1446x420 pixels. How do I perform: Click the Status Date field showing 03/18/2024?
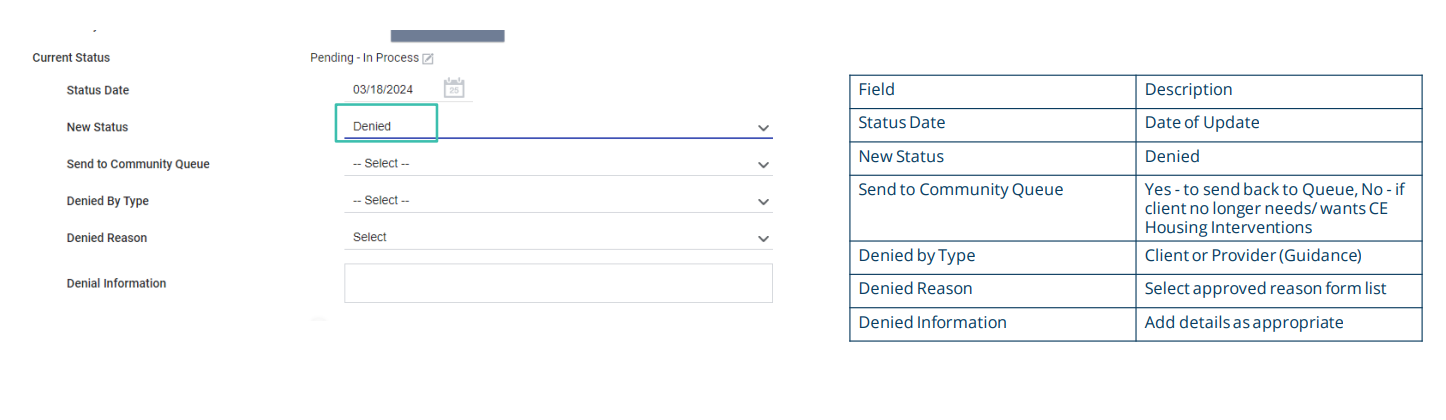(383, 90)
